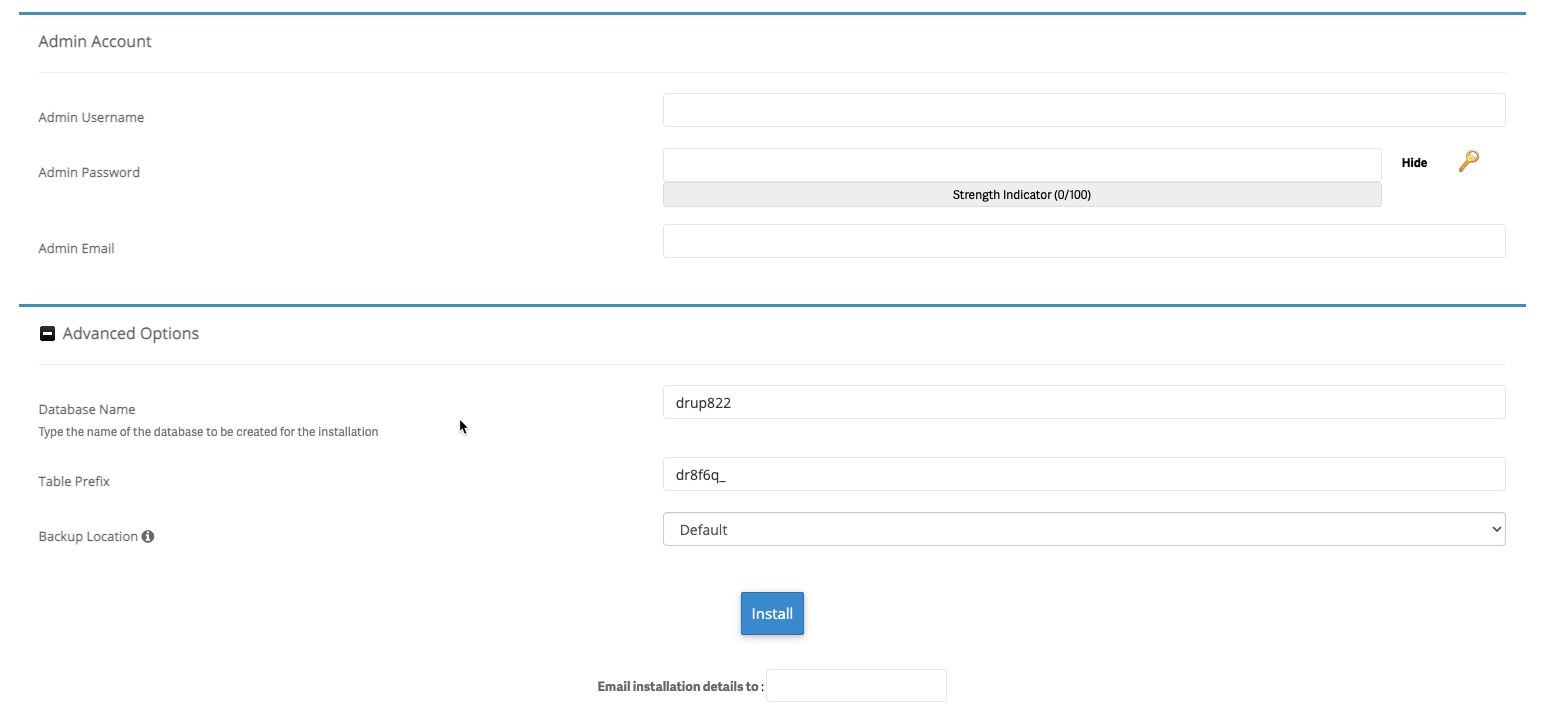
Task: Click the database name help text
Action: click(208, 432)
